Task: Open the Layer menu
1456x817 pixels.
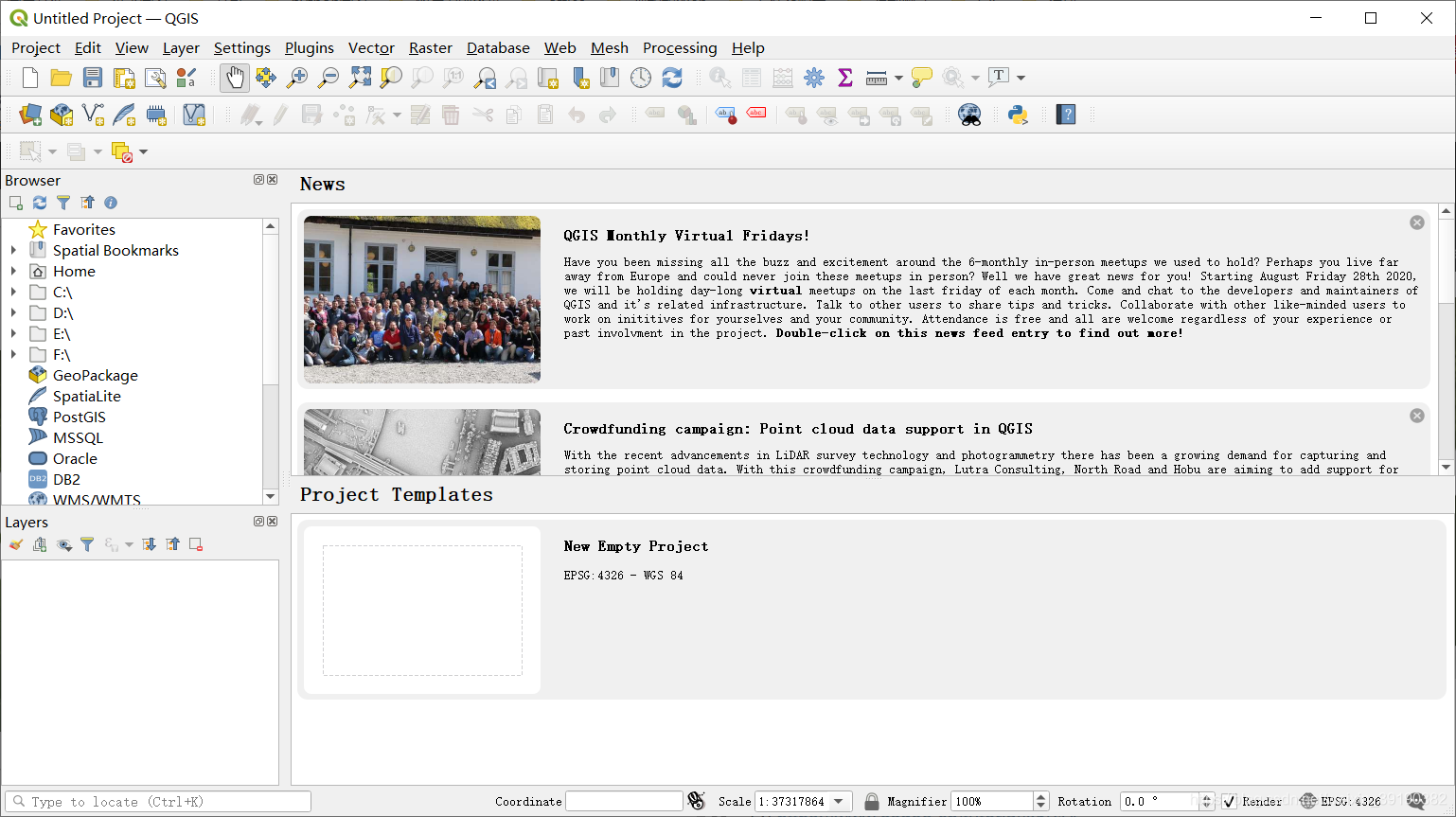Action: pyautogui.click(x=181, y=48)
